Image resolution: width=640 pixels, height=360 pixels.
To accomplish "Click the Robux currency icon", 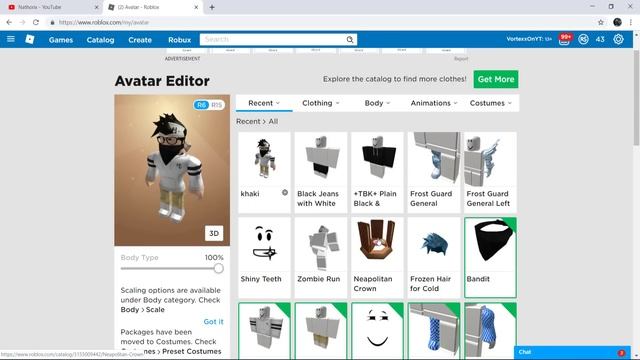I will (x=583, y=40).
